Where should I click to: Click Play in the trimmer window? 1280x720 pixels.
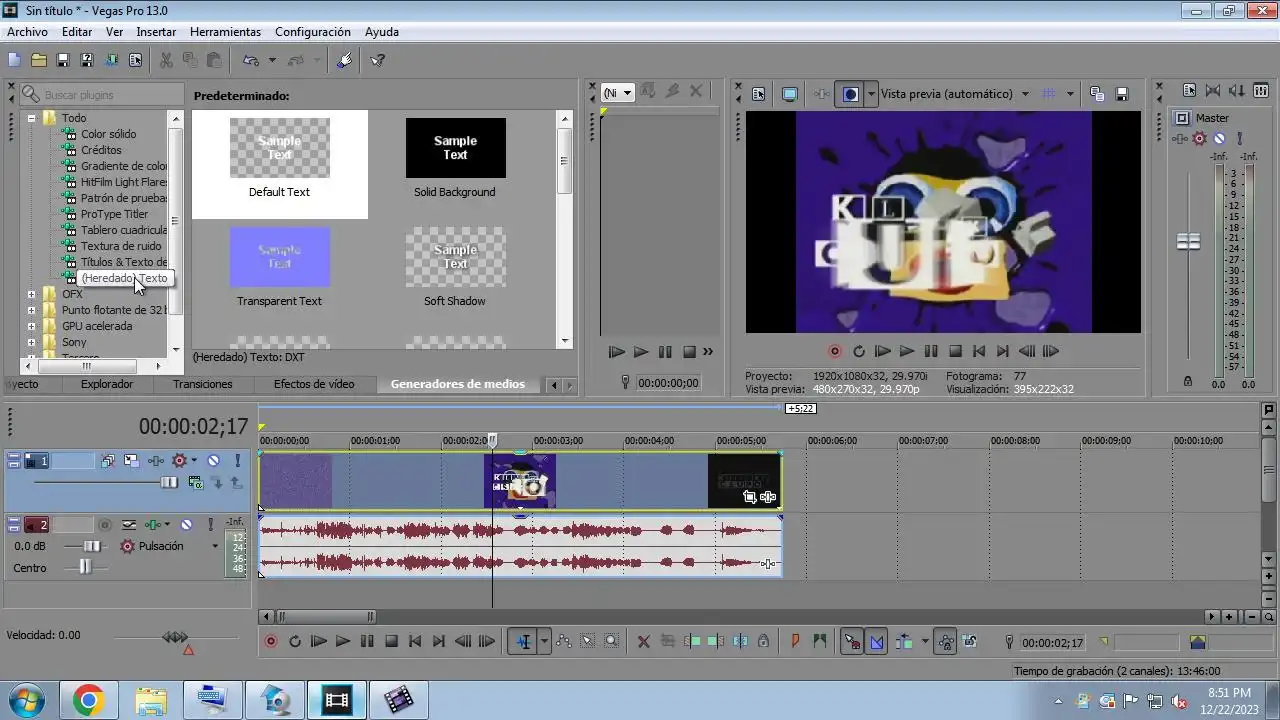coord(641,352)
